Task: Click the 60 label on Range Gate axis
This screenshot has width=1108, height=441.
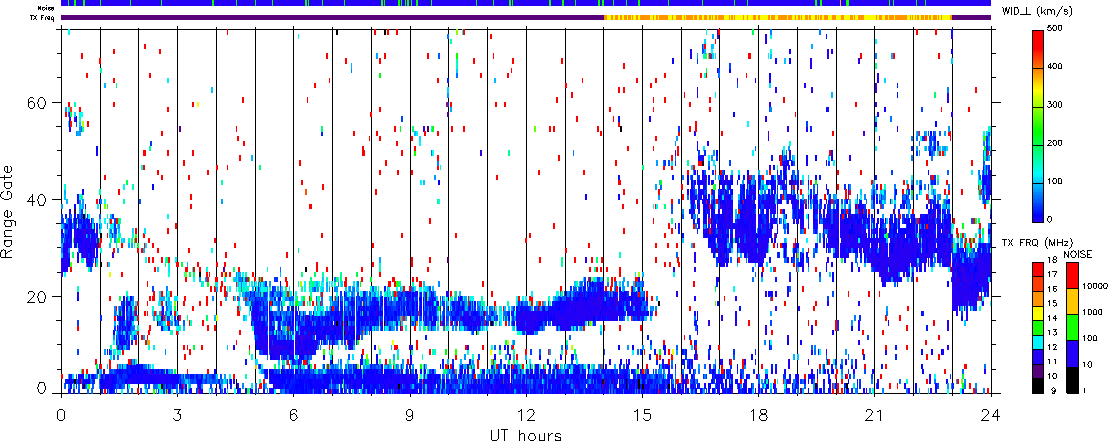Action: tap(38, 103)
